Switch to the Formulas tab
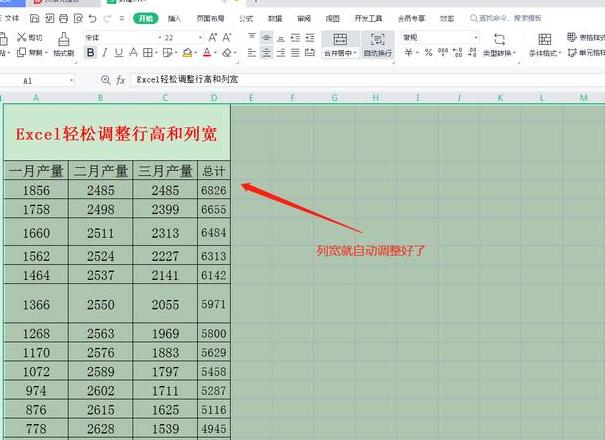605x440 pixels. [246, 18]
